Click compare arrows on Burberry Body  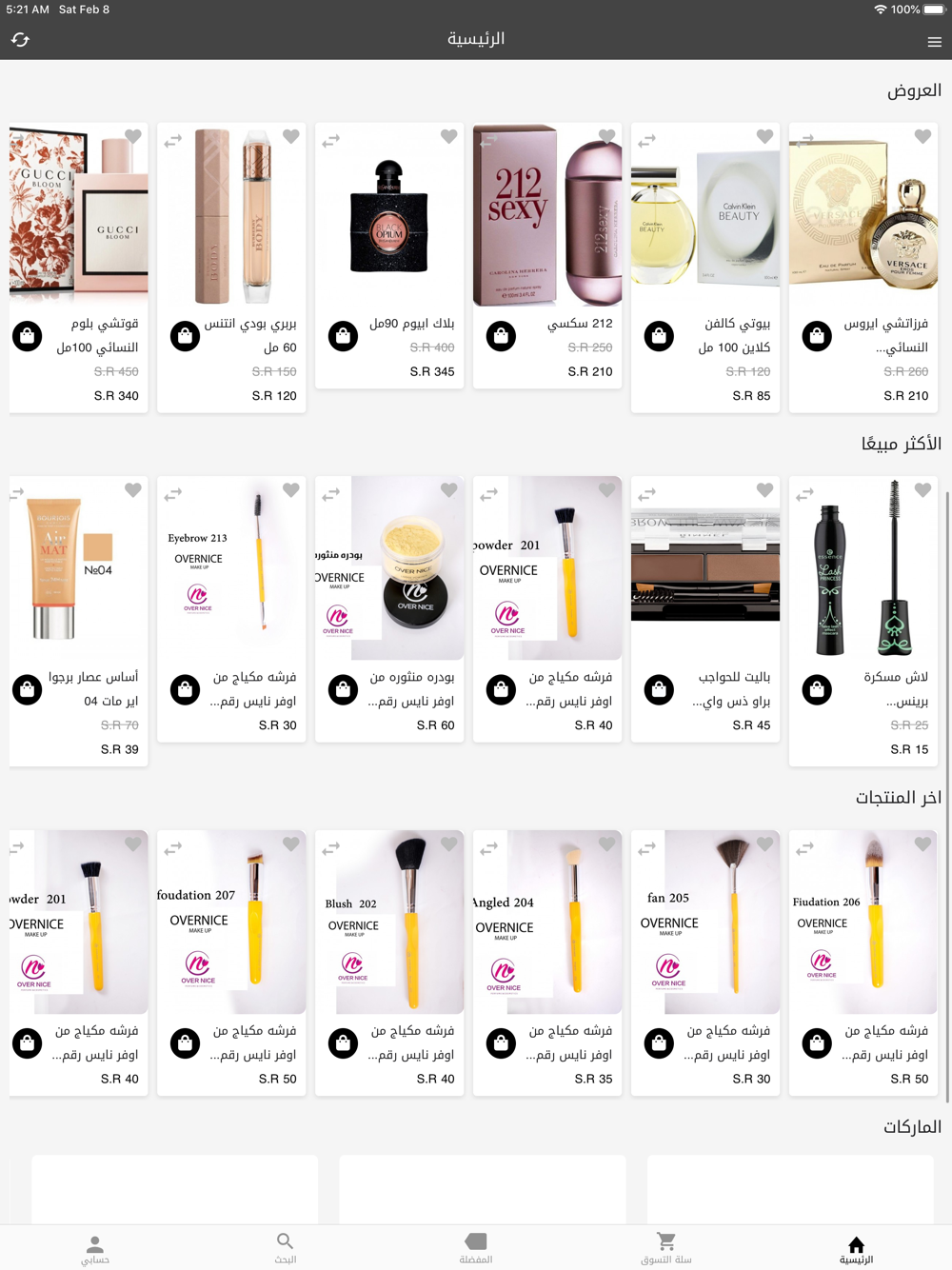[x=172, y=141]
